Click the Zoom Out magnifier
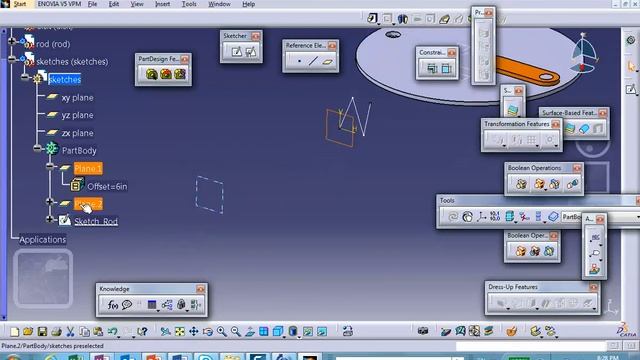640x360 pixels. pyautogui.click(x=236, y=331)
